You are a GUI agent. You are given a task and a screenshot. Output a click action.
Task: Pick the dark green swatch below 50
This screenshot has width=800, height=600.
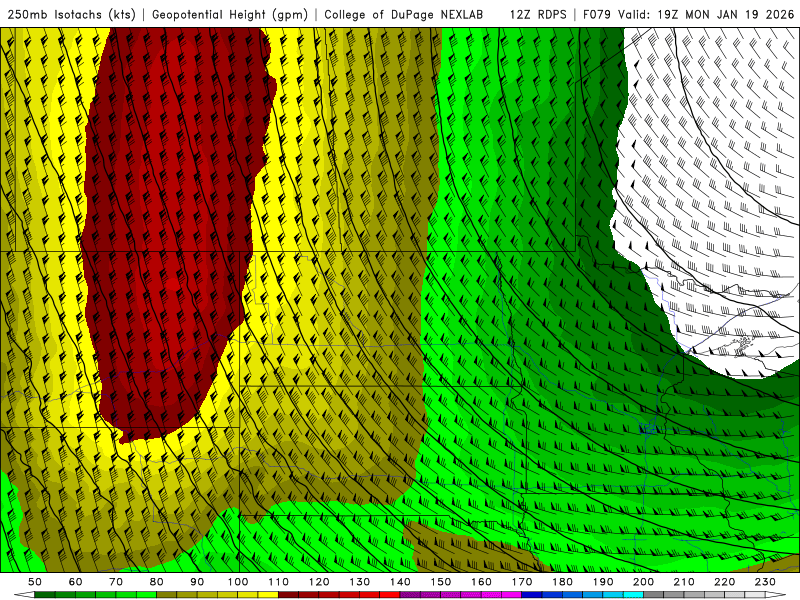click(45, 595)
